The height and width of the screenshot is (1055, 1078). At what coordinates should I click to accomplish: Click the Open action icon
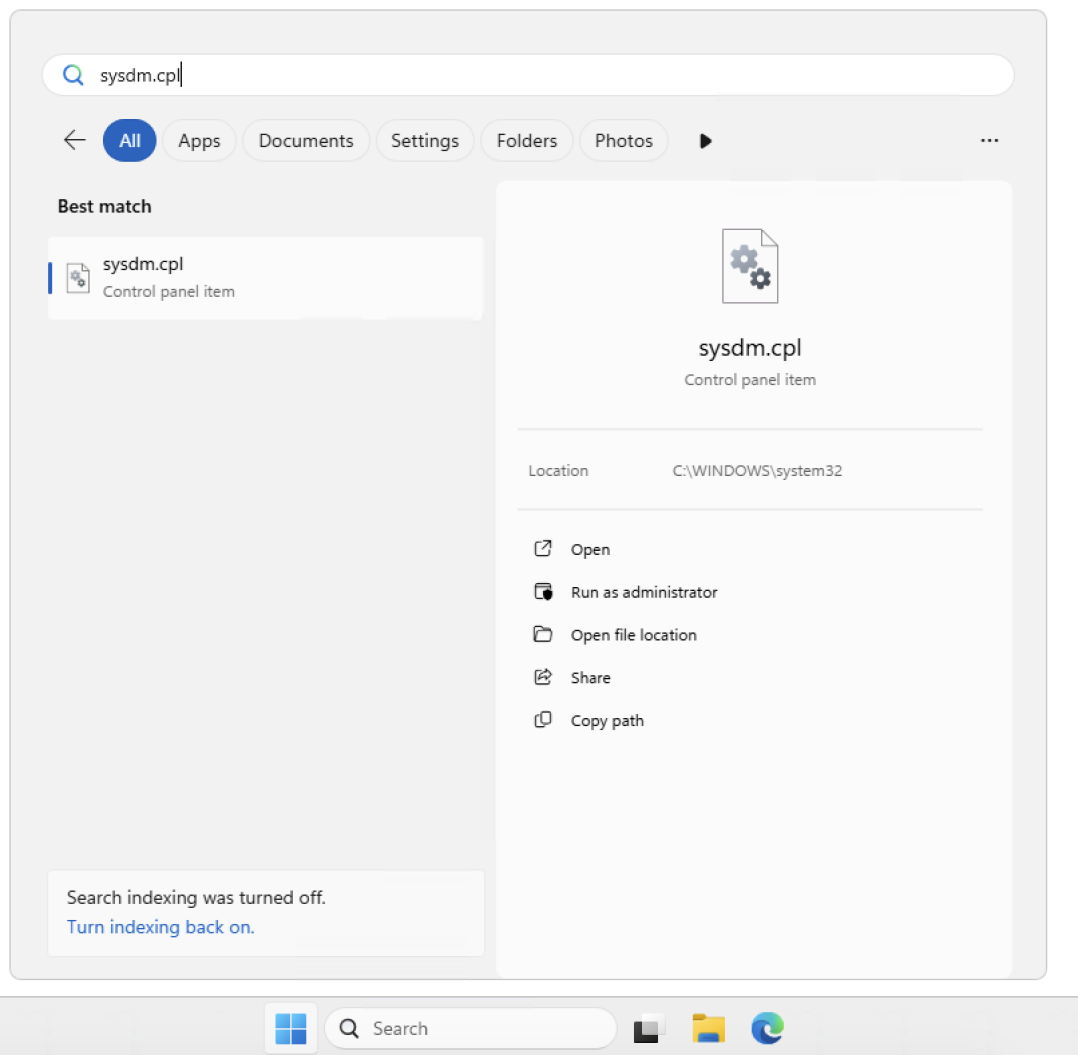pyautogui.click(x=543, y=548)
